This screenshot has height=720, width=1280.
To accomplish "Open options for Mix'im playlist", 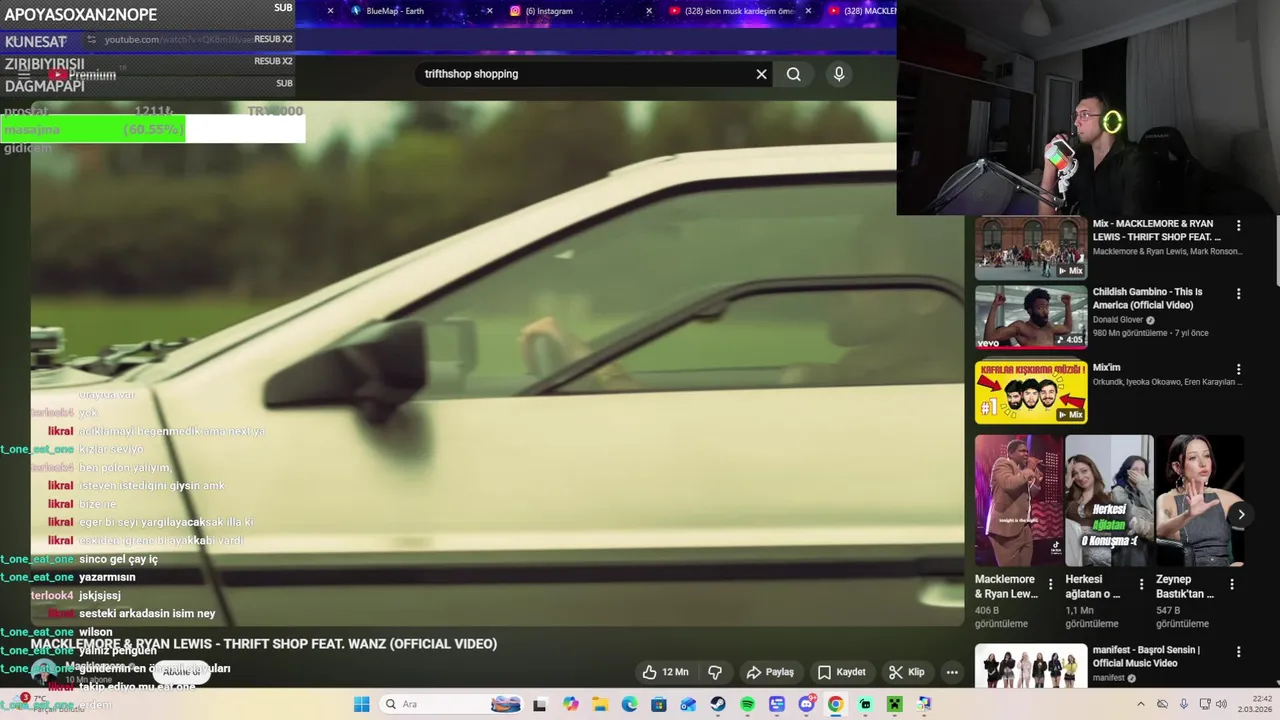I will (x=1238, y=369).
